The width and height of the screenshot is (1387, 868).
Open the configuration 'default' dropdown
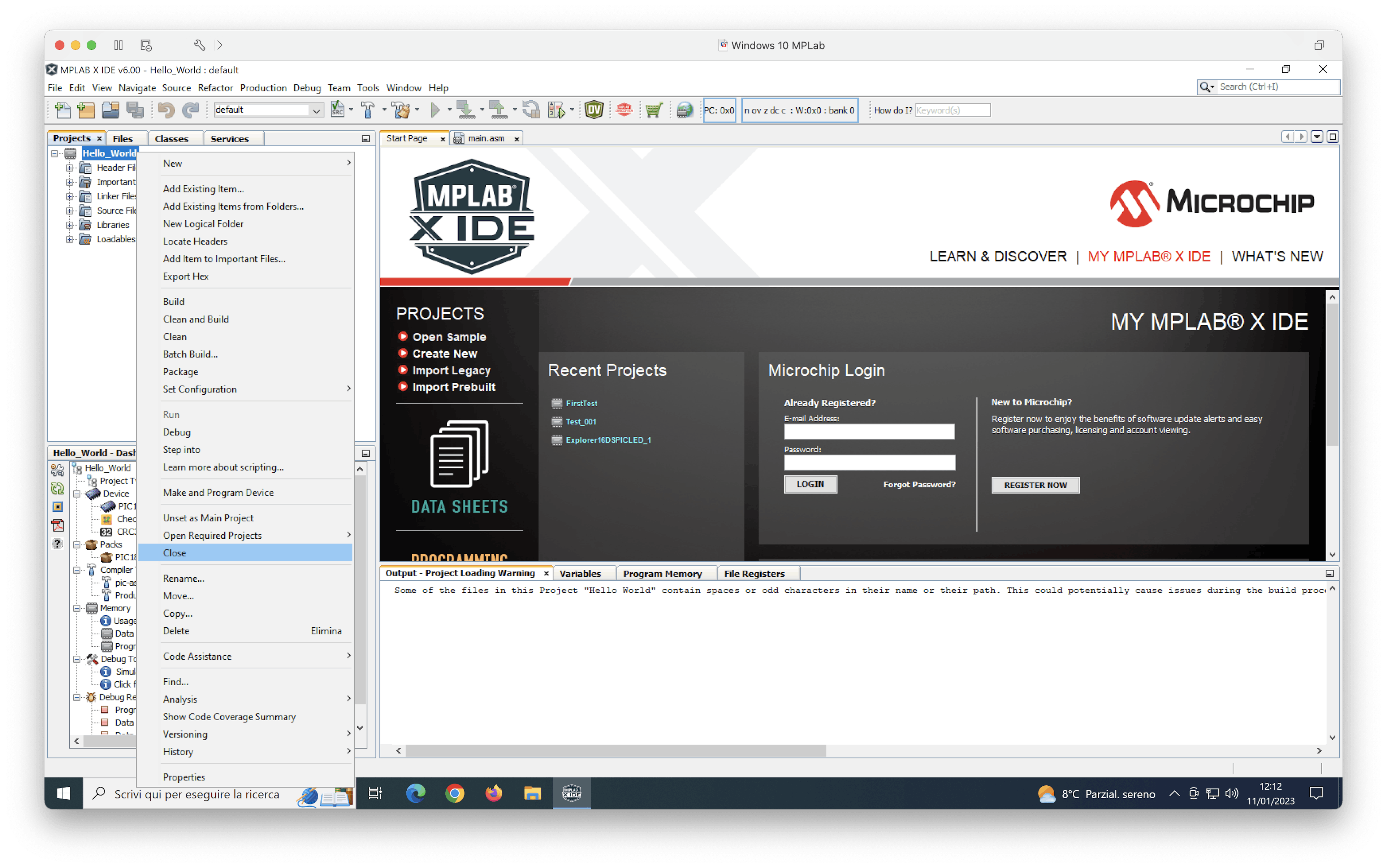click(316, 110)
